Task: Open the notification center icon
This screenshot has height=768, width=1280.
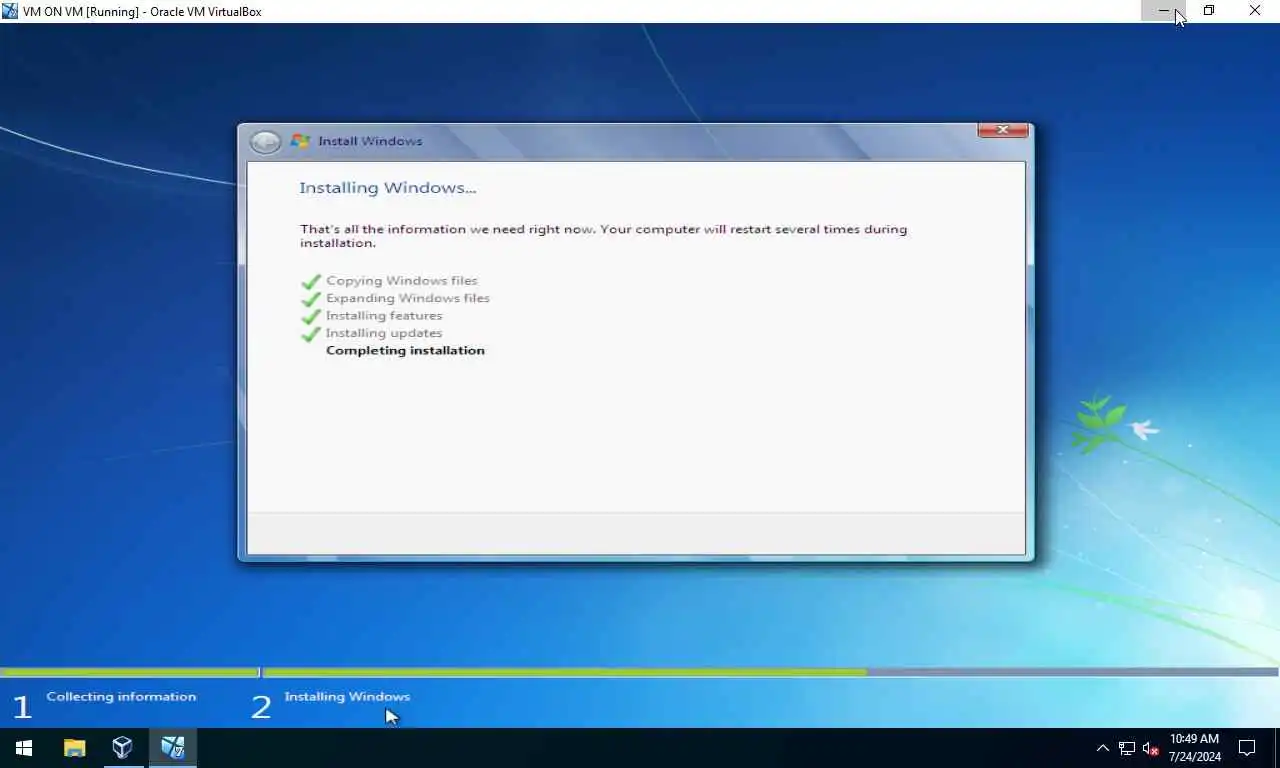Action: 1247,748
